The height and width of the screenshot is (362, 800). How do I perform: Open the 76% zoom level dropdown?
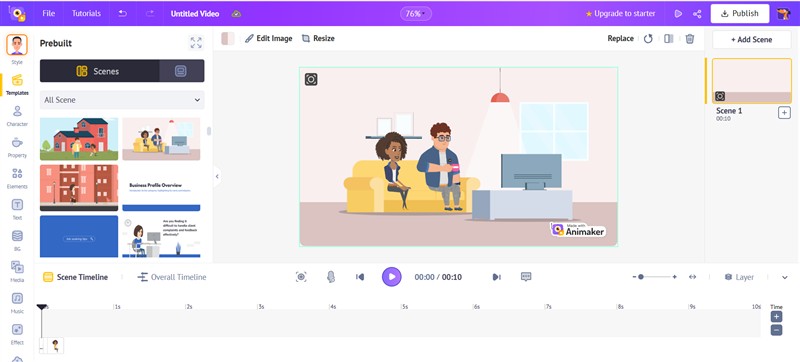point(415,14)
